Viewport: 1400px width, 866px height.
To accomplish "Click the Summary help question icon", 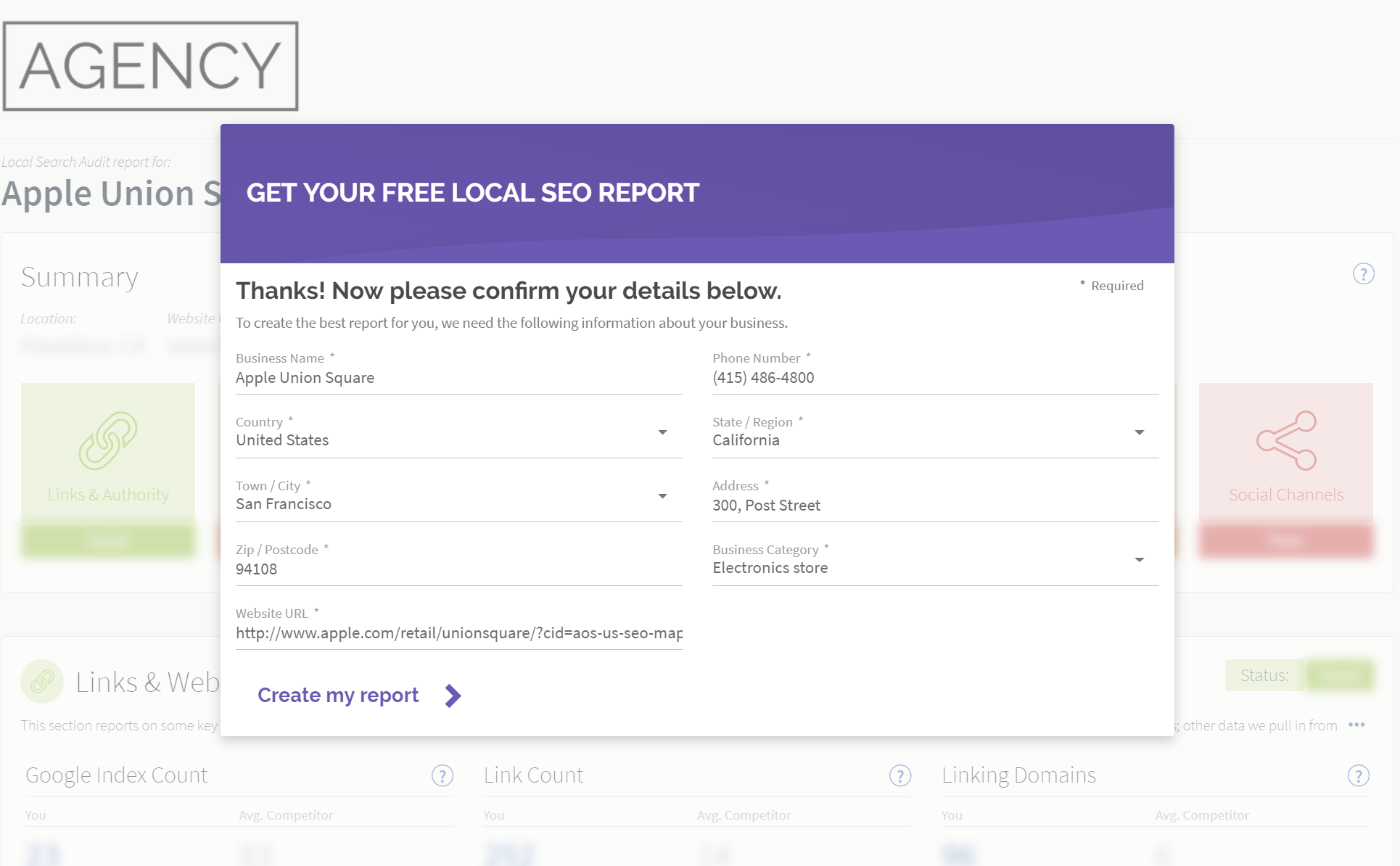I will [1363, 274].
